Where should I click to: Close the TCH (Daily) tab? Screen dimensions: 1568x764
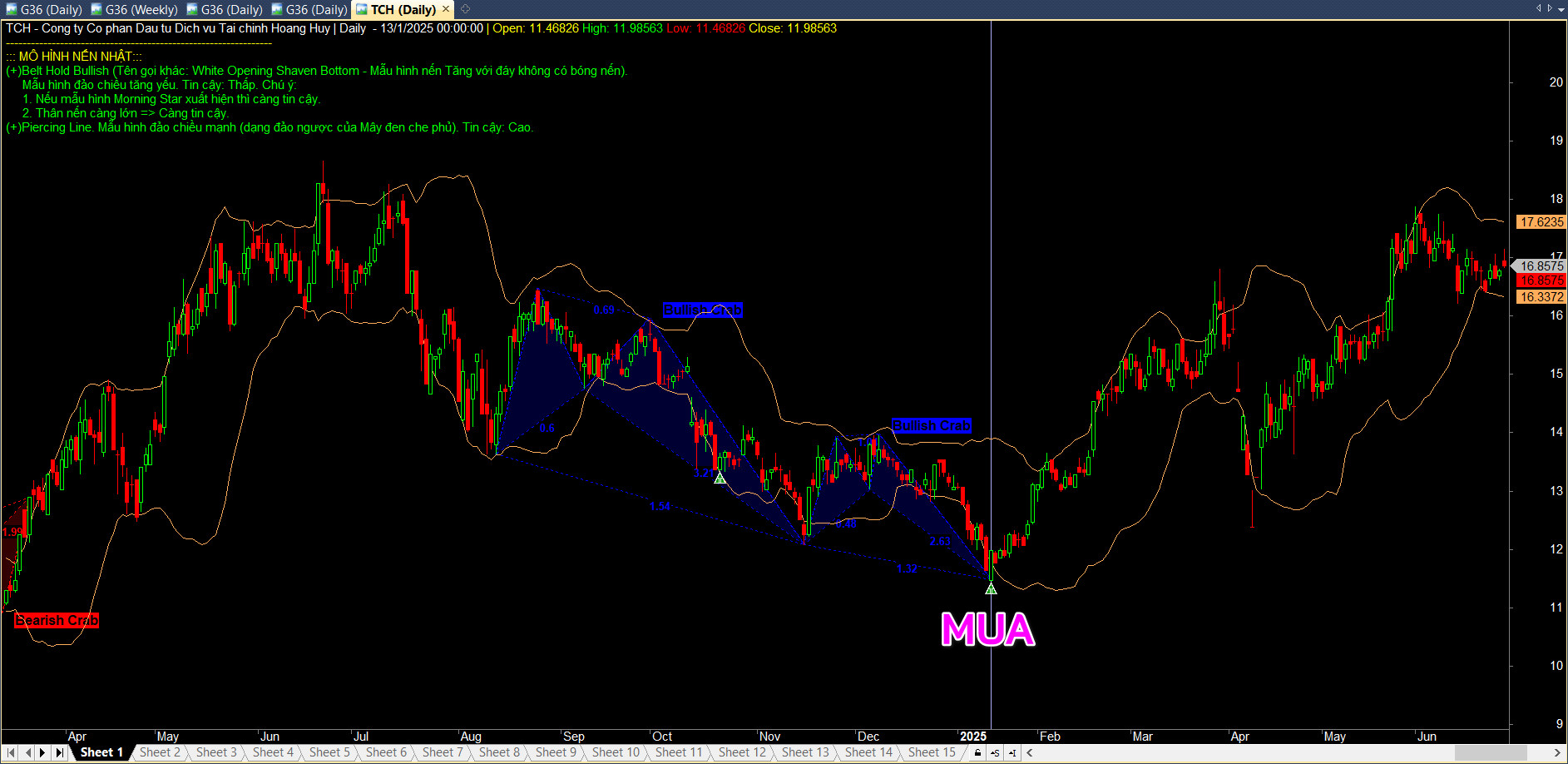click(446, 9)
